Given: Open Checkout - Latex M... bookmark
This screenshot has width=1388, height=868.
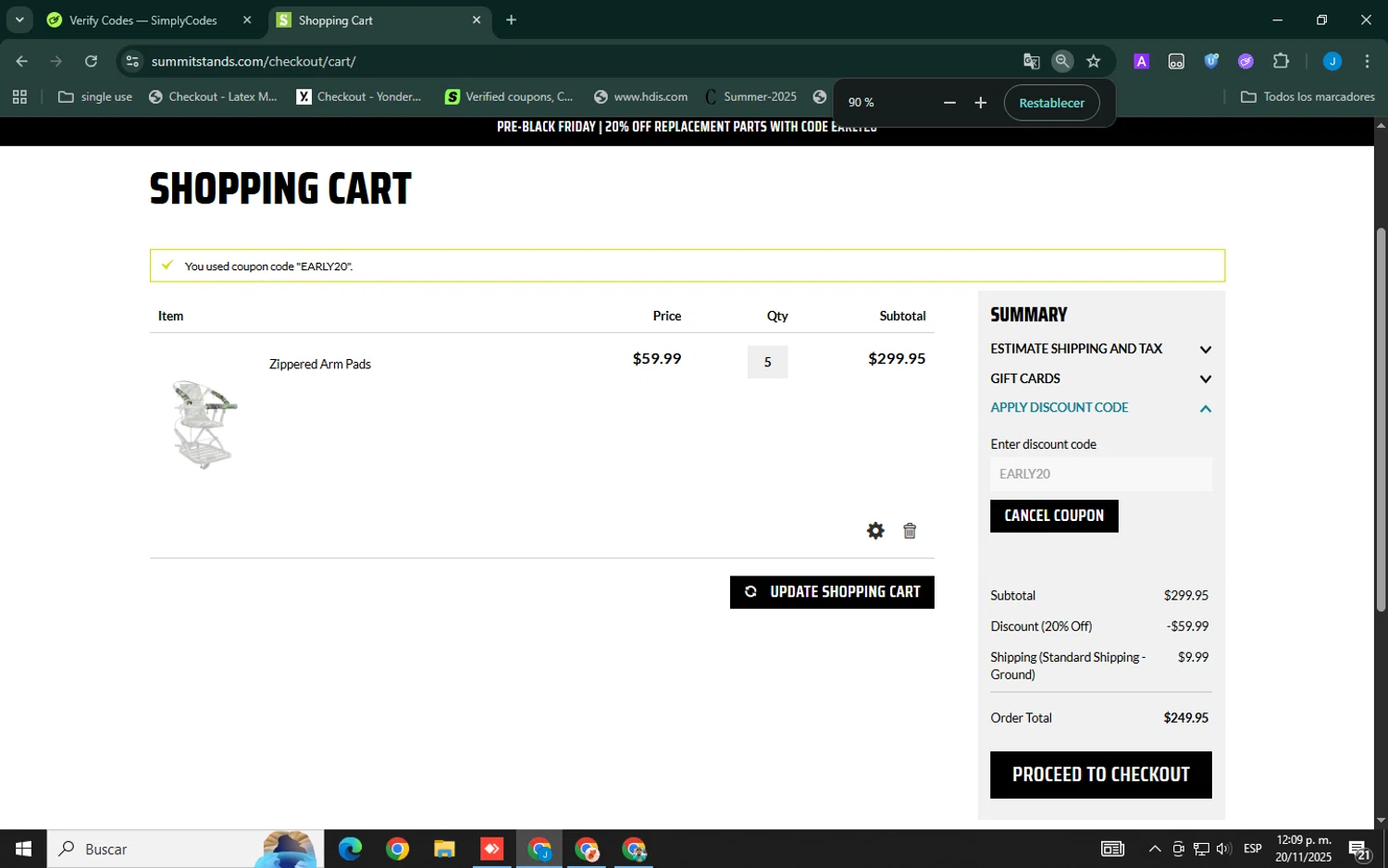Looking at the screenshot, I should coord(213,96).
